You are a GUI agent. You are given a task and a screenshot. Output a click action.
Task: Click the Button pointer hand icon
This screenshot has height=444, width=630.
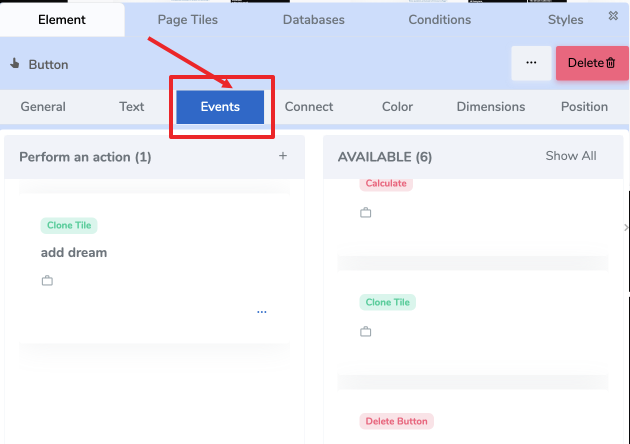pyautogui.click(x=15, y=63)
